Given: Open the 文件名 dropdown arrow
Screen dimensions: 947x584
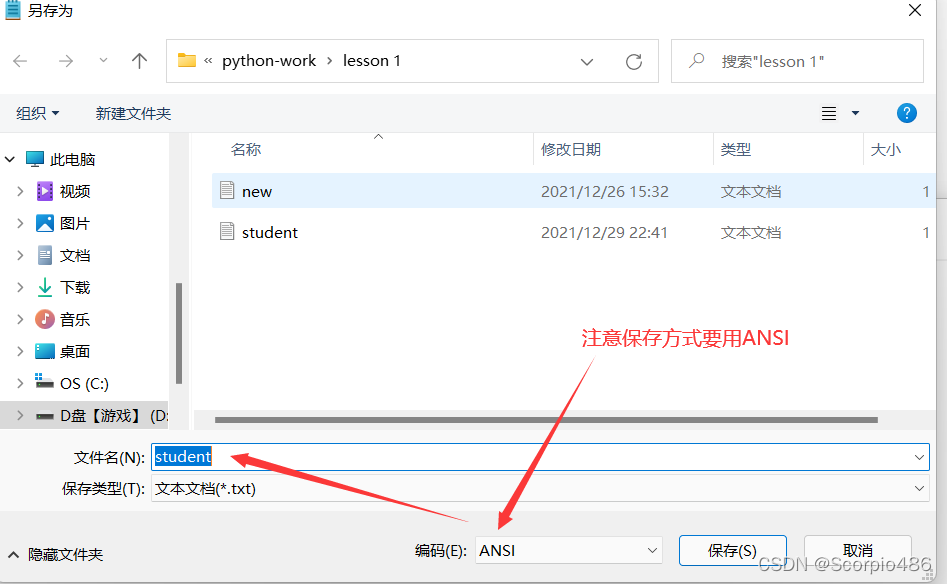Looking at the screenshot, I should [919, 457].
